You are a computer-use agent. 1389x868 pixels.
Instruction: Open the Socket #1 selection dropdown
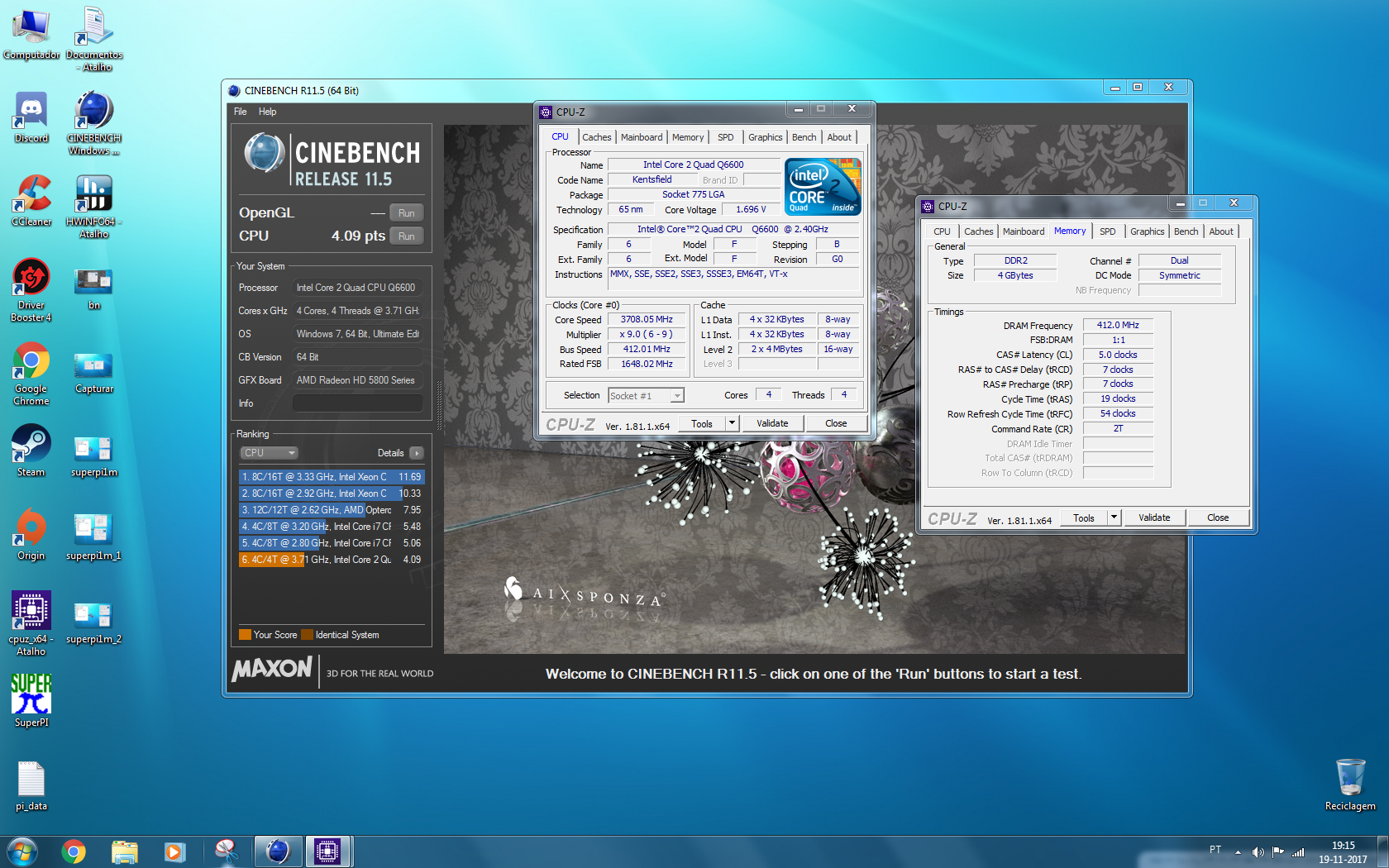(647, 396)
